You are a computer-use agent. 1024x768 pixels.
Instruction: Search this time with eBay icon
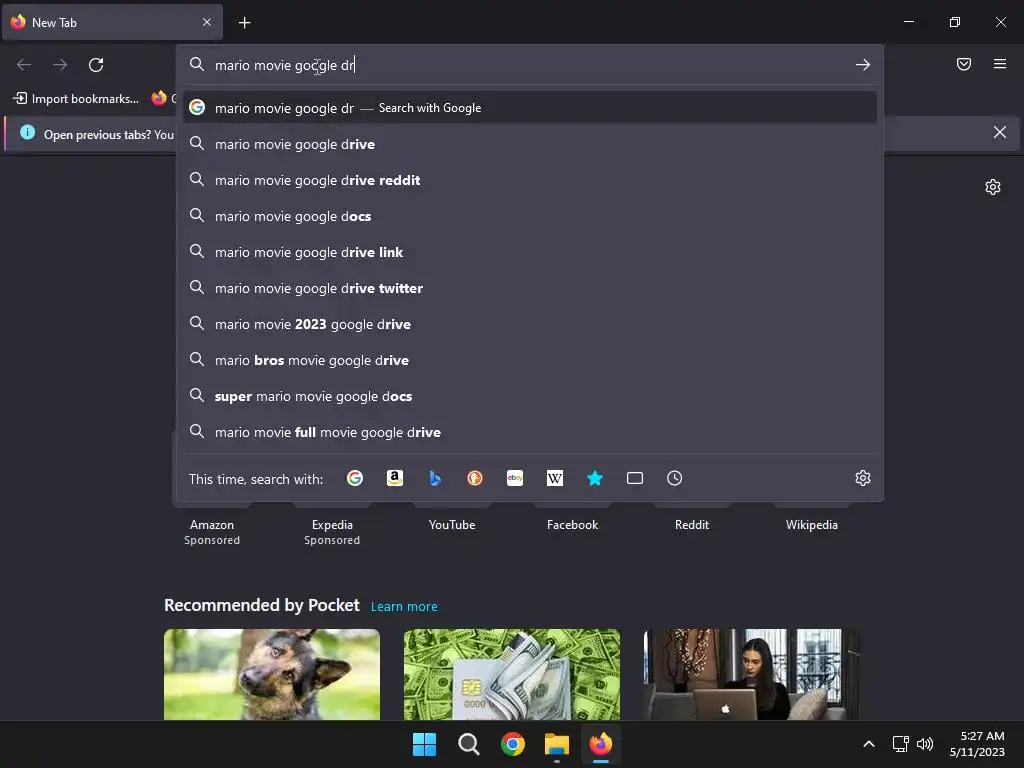[x=515, y=478]
